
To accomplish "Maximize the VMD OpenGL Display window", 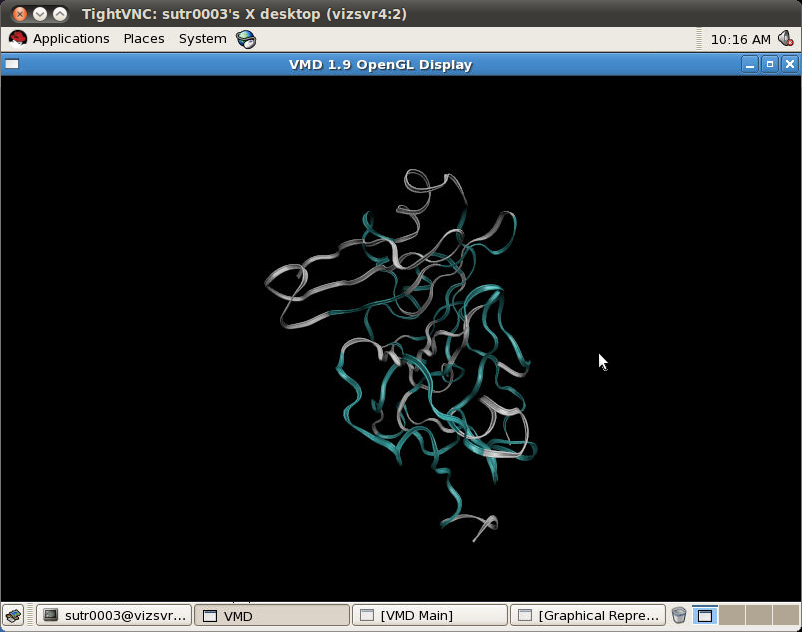I will pyautogui.click(x=769, y=64).
